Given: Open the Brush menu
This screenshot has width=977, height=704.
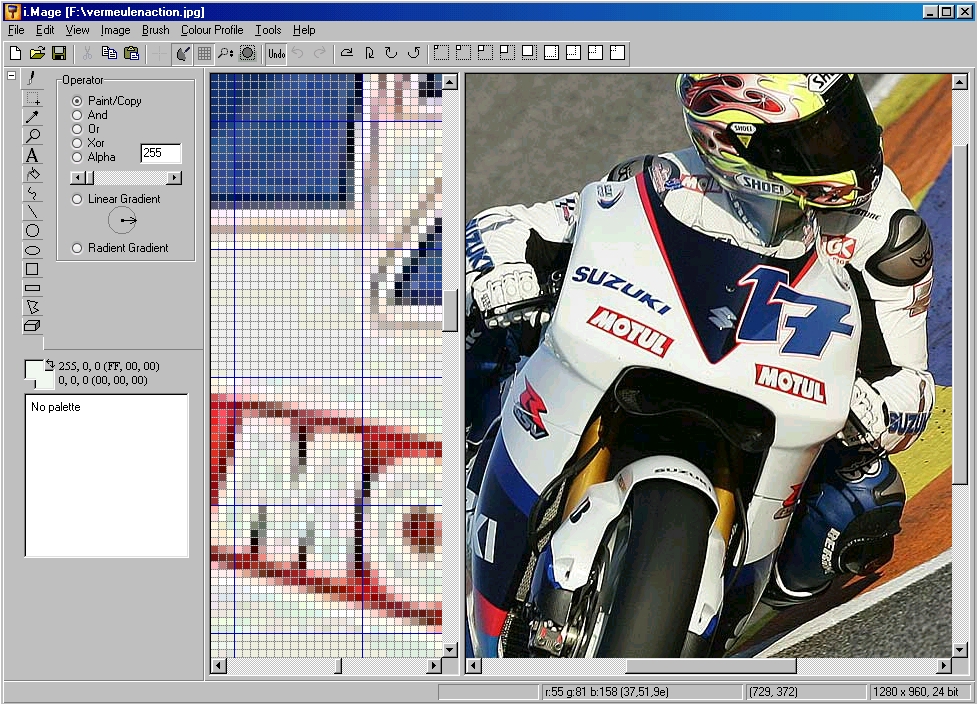Looking at the screenshot, I should (155, 30).
